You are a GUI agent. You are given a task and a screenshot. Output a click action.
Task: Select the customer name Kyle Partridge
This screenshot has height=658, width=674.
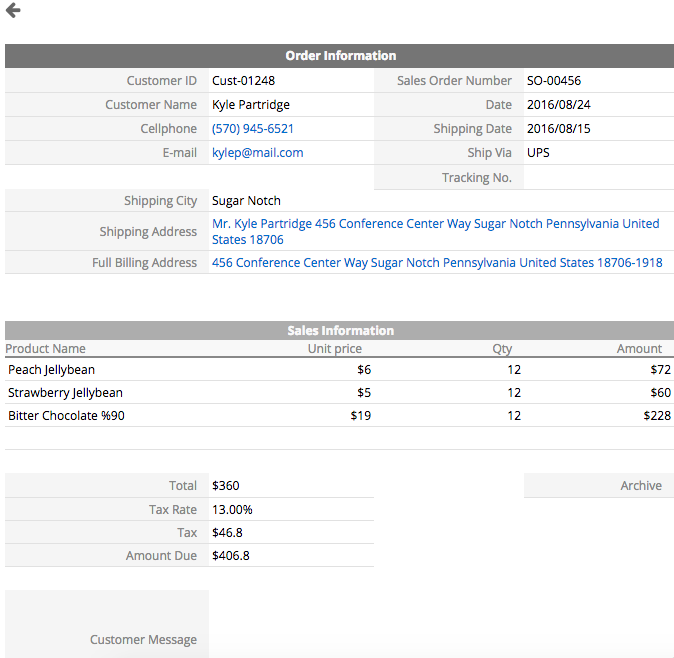(251, 104)
